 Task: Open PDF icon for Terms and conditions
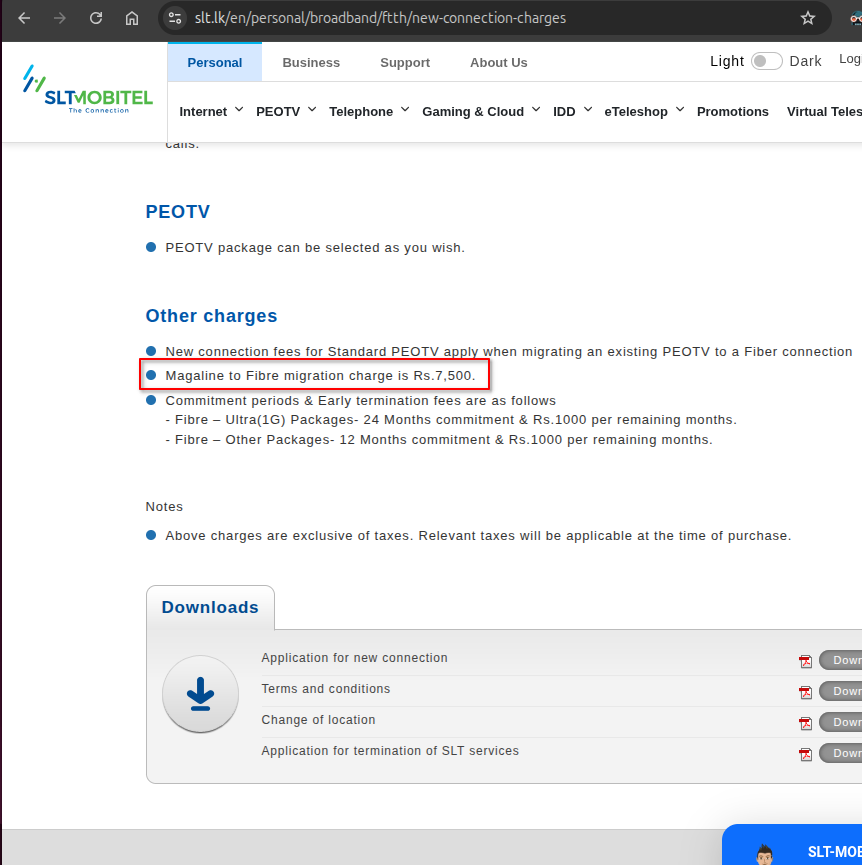click(x=805, y=692)
